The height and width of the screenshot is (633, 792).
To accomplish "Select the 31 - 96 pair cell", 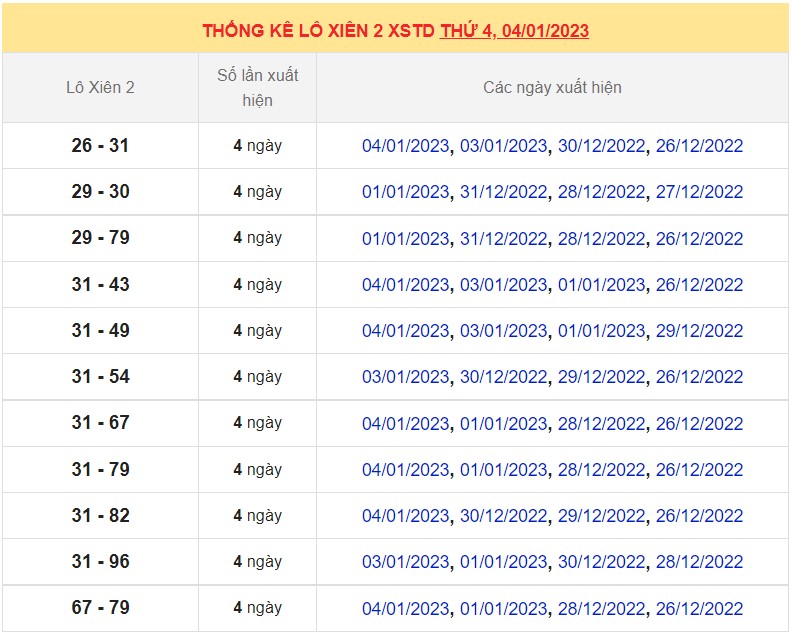I will tap(100, 562).
